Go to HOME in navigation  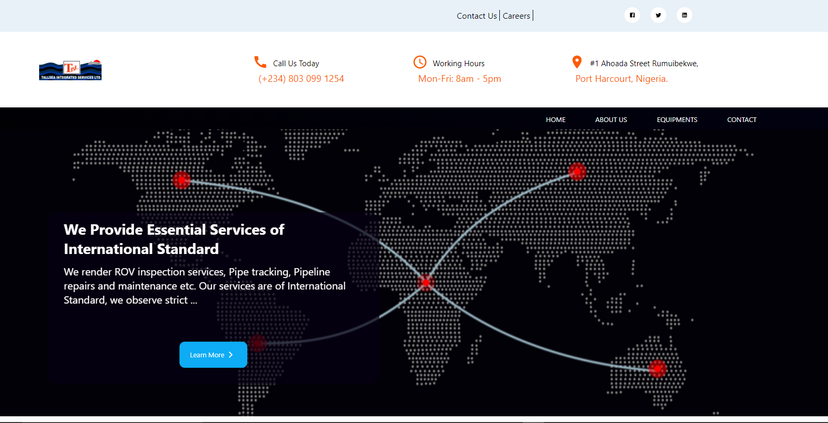click(556, 120)
